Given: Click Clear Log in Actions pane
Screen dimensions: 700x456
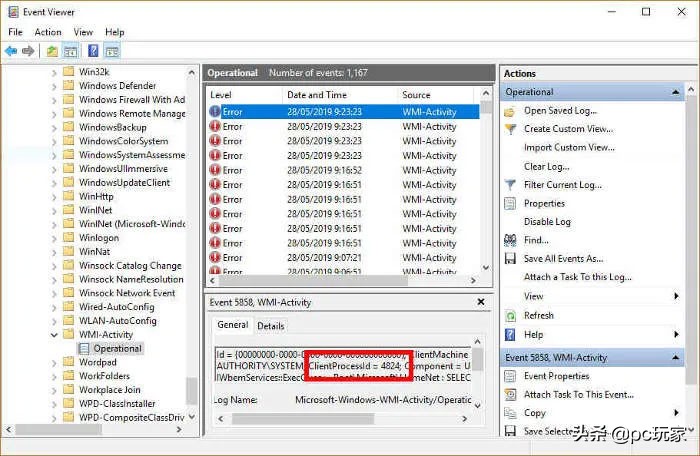Looking at the screenshot, I should tap(546, 167).
